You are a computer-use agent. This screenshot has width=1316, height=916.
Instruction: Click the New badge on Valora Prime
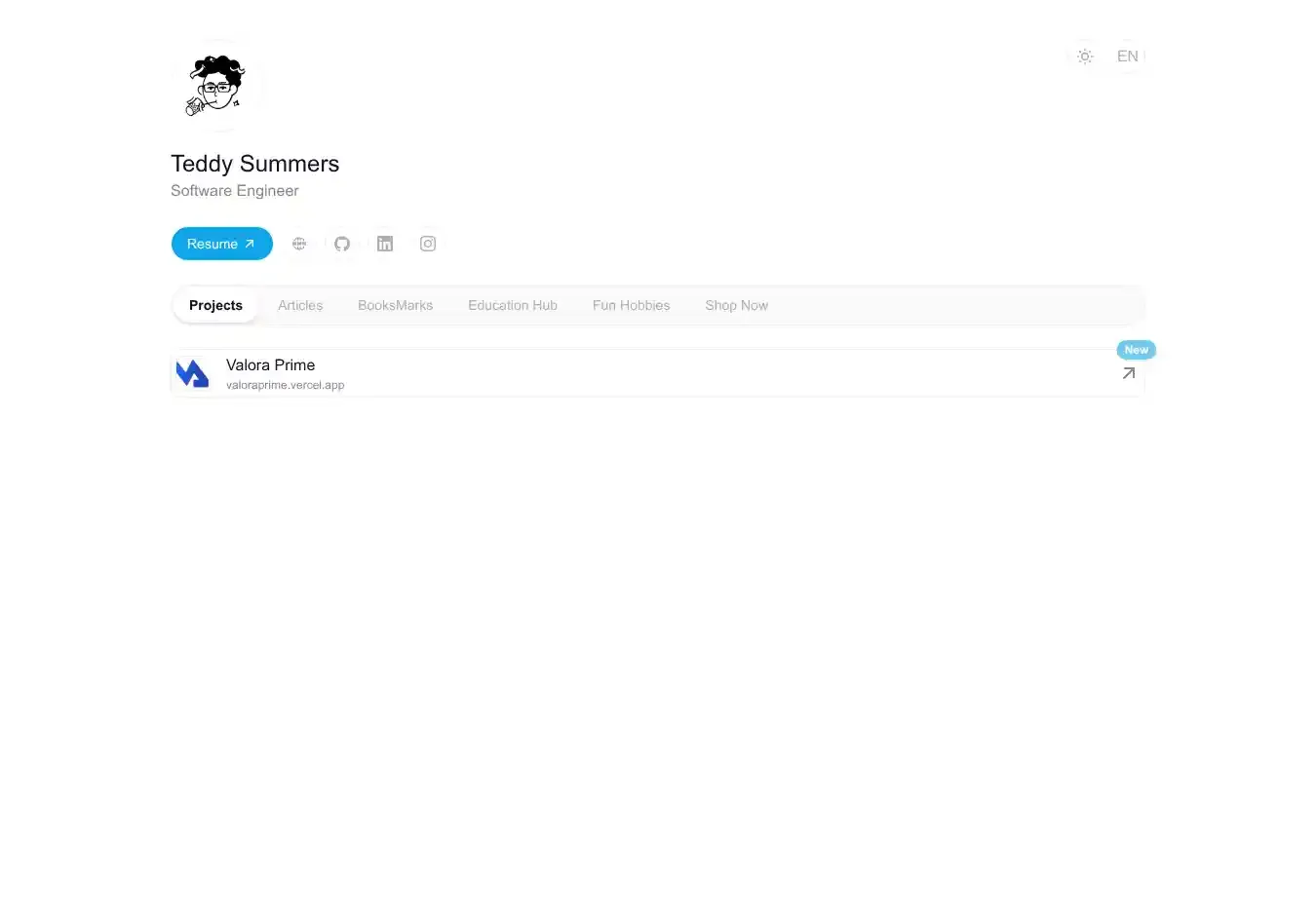pos(1137,350)
